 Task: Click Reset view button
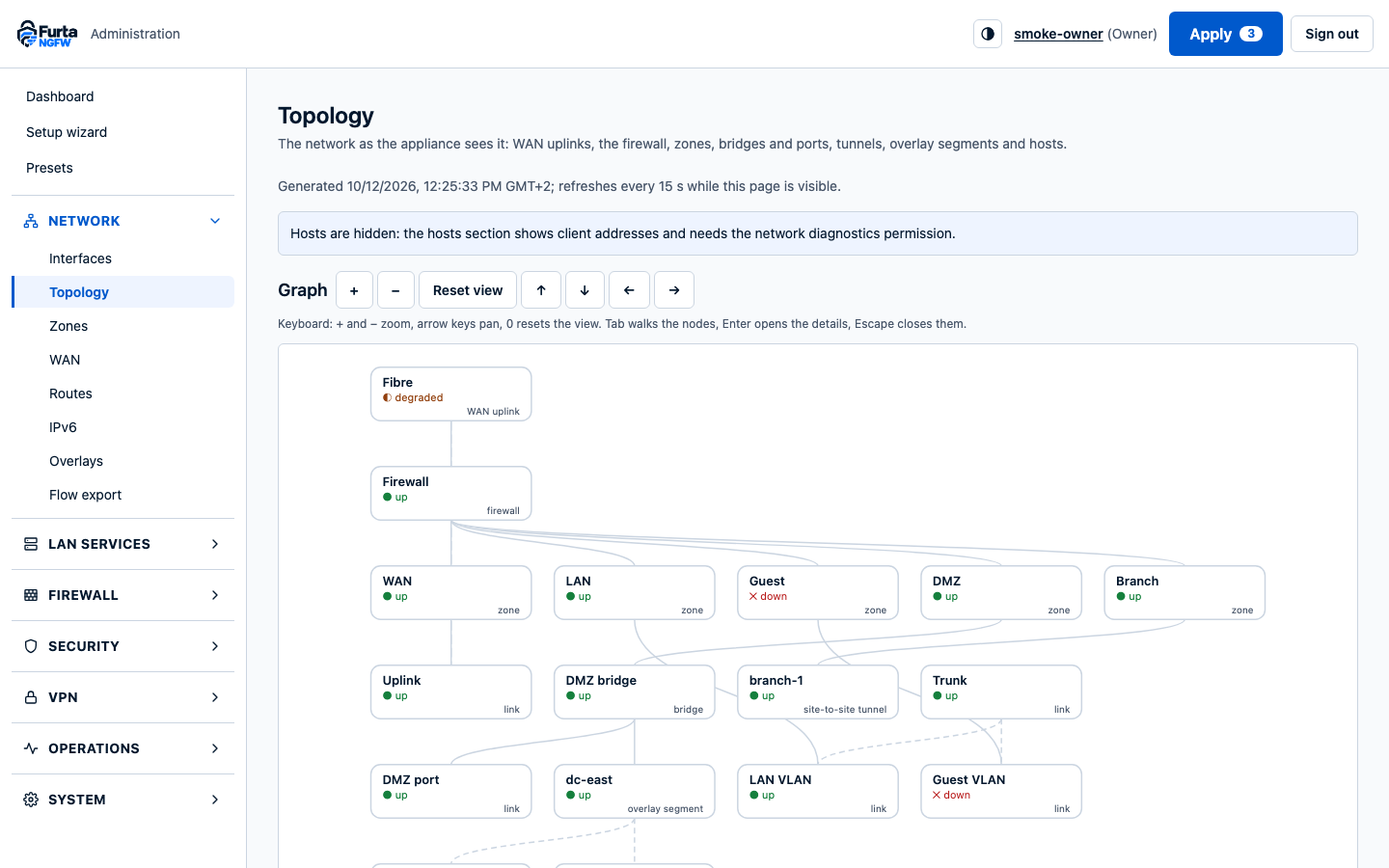tap(468, 290)
